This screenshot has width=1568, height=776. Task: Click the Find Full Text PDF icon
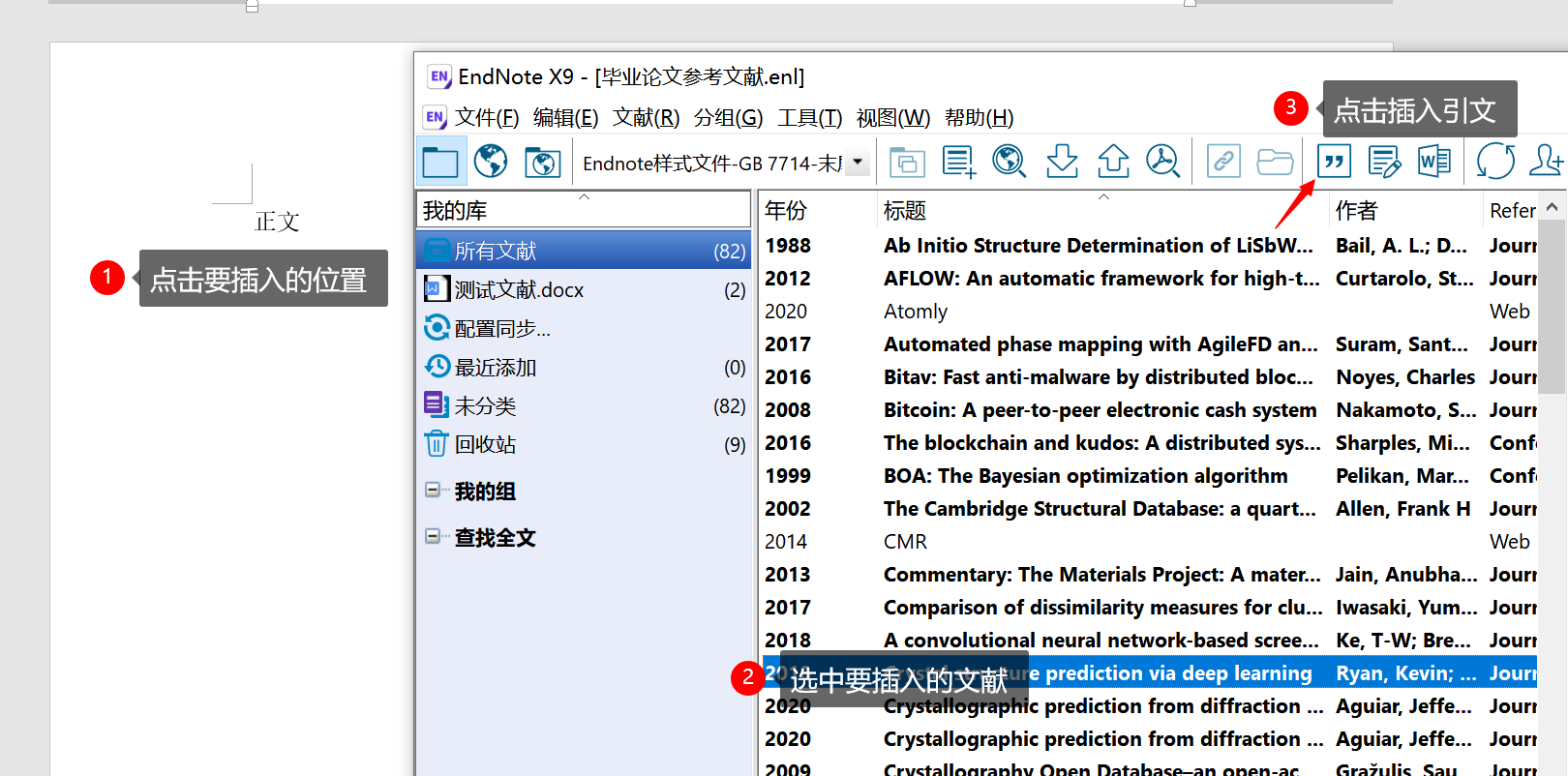[x=1162, y=162]
